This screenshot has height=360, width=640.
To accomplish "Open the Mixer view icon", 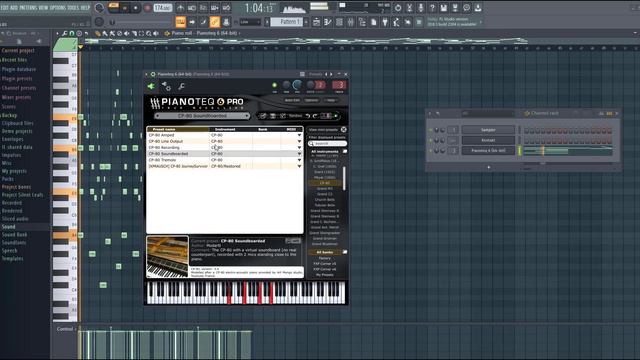I will click(351, 22).
